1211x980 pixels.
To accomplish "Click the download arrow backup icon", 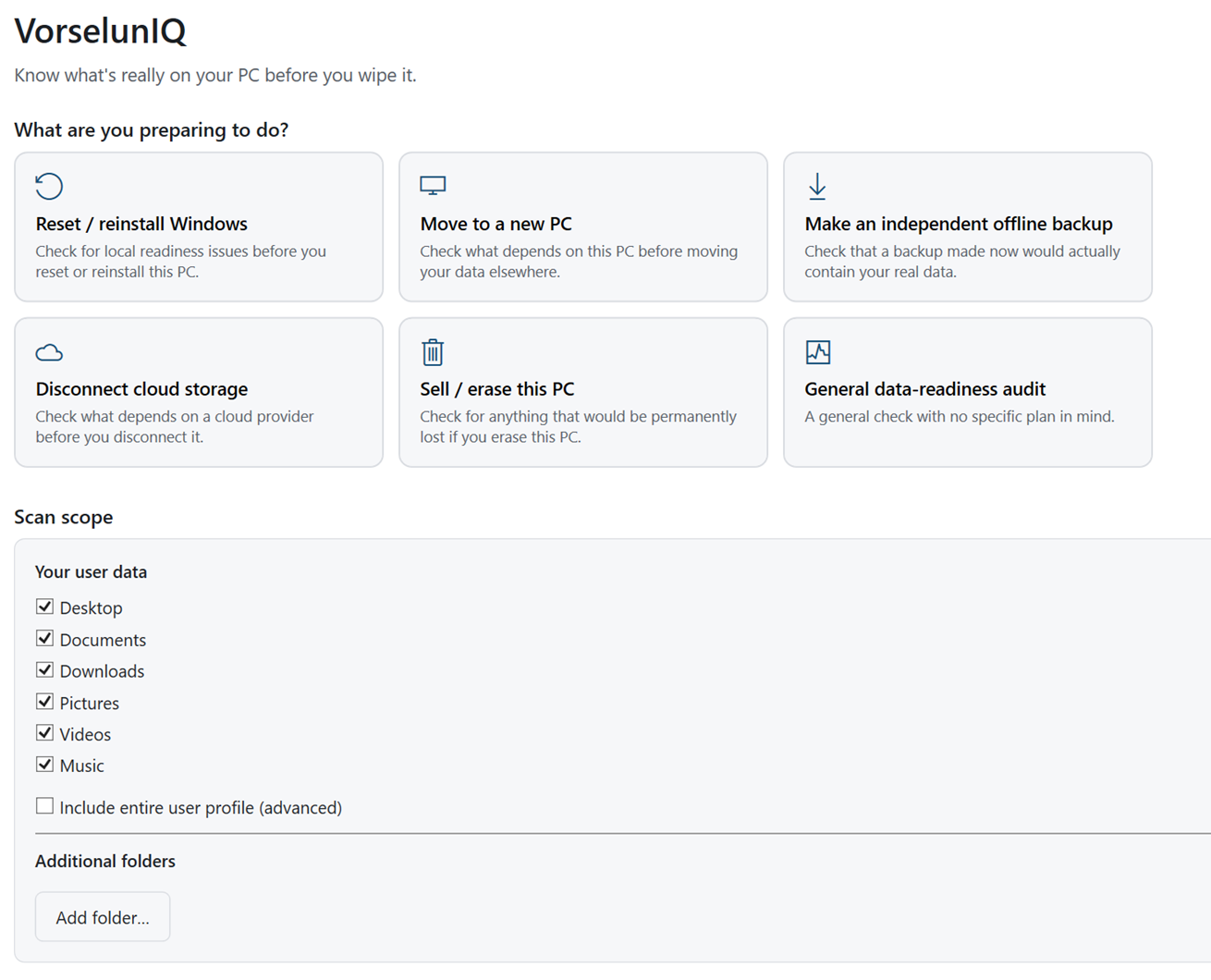I will pyautogui.click(x=817, y=186).
